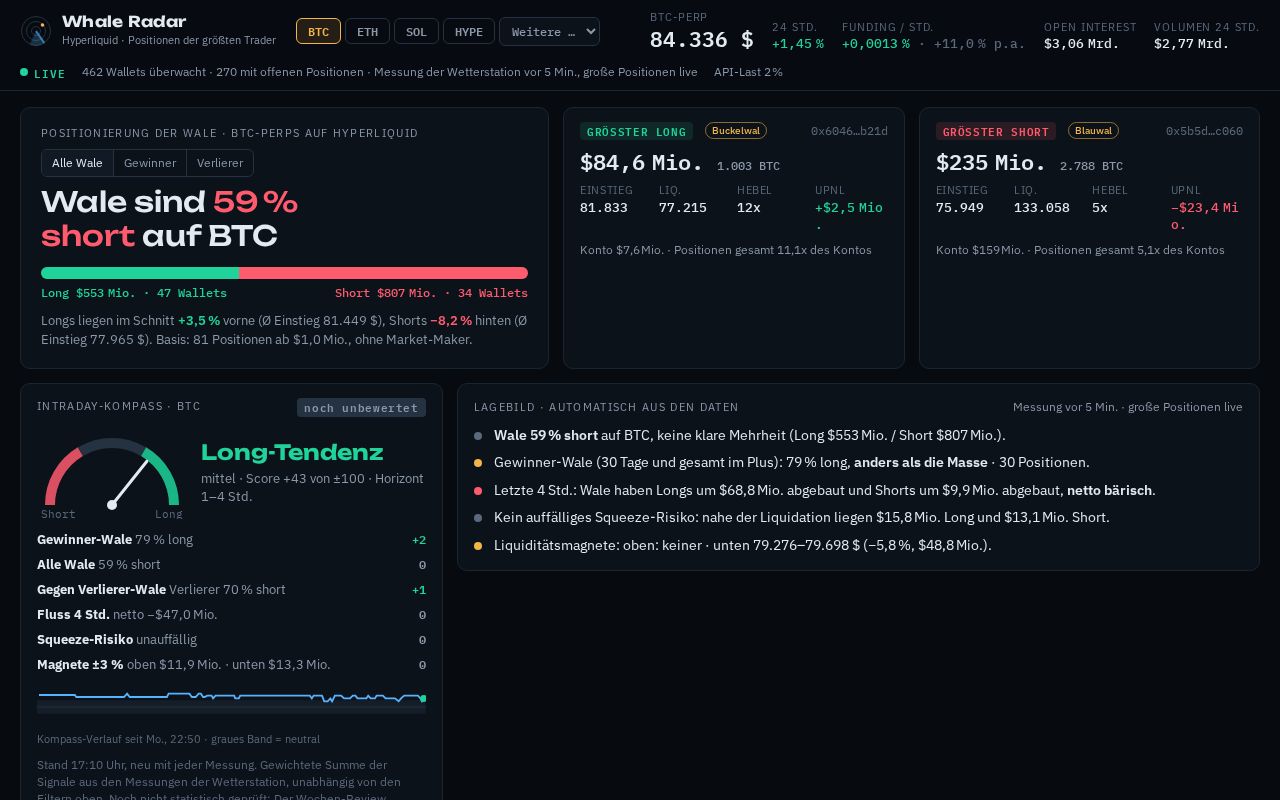Image resolution: width=1280 pixels, height=800 pixels.
Task: Select the Verlierer filter tab
Action: coord(220,163)
